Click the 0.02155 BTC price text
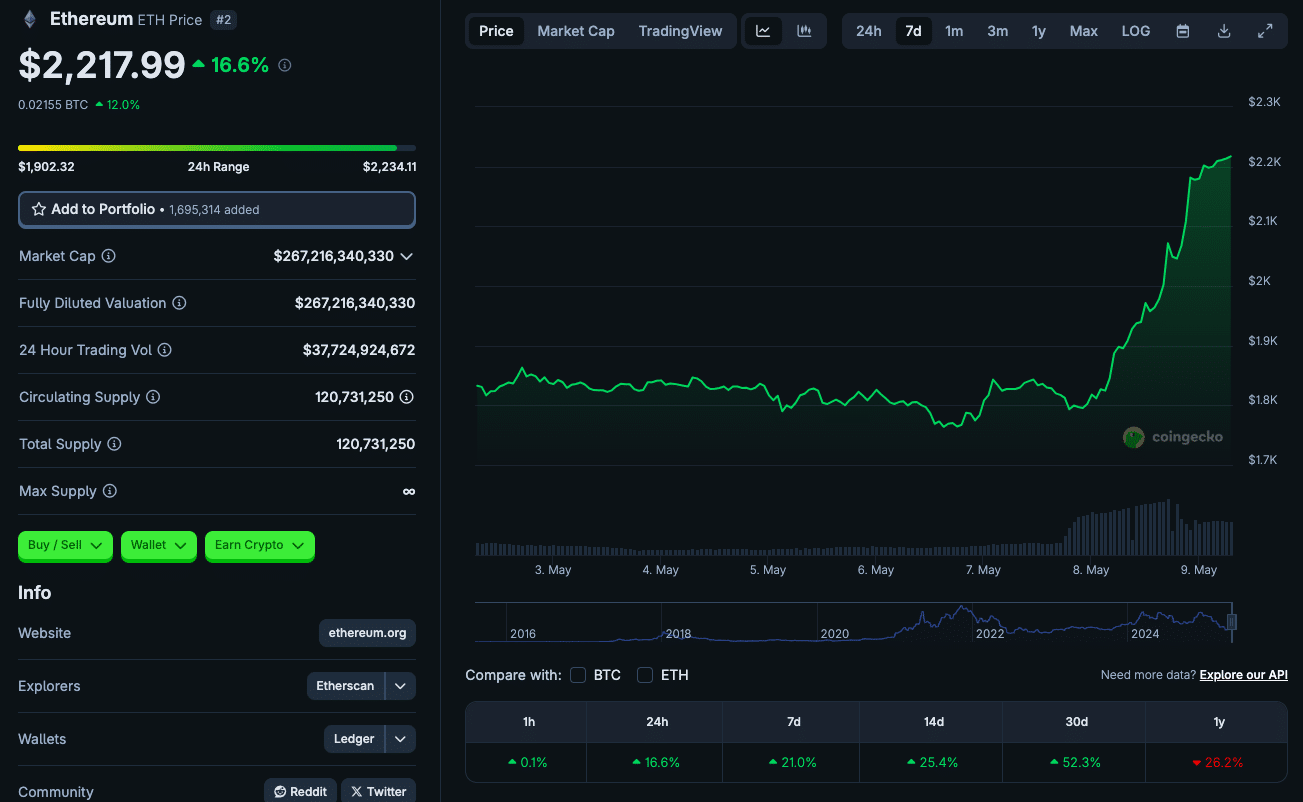The width and height of the screenshot is (1303, 802). click(x=53, y=104)
